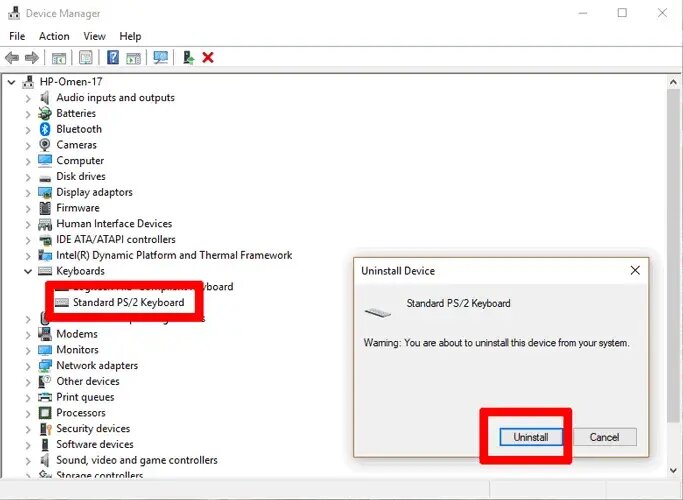Expand the Processors chevron
Screen dimensions: 683x500
point(28,413)
